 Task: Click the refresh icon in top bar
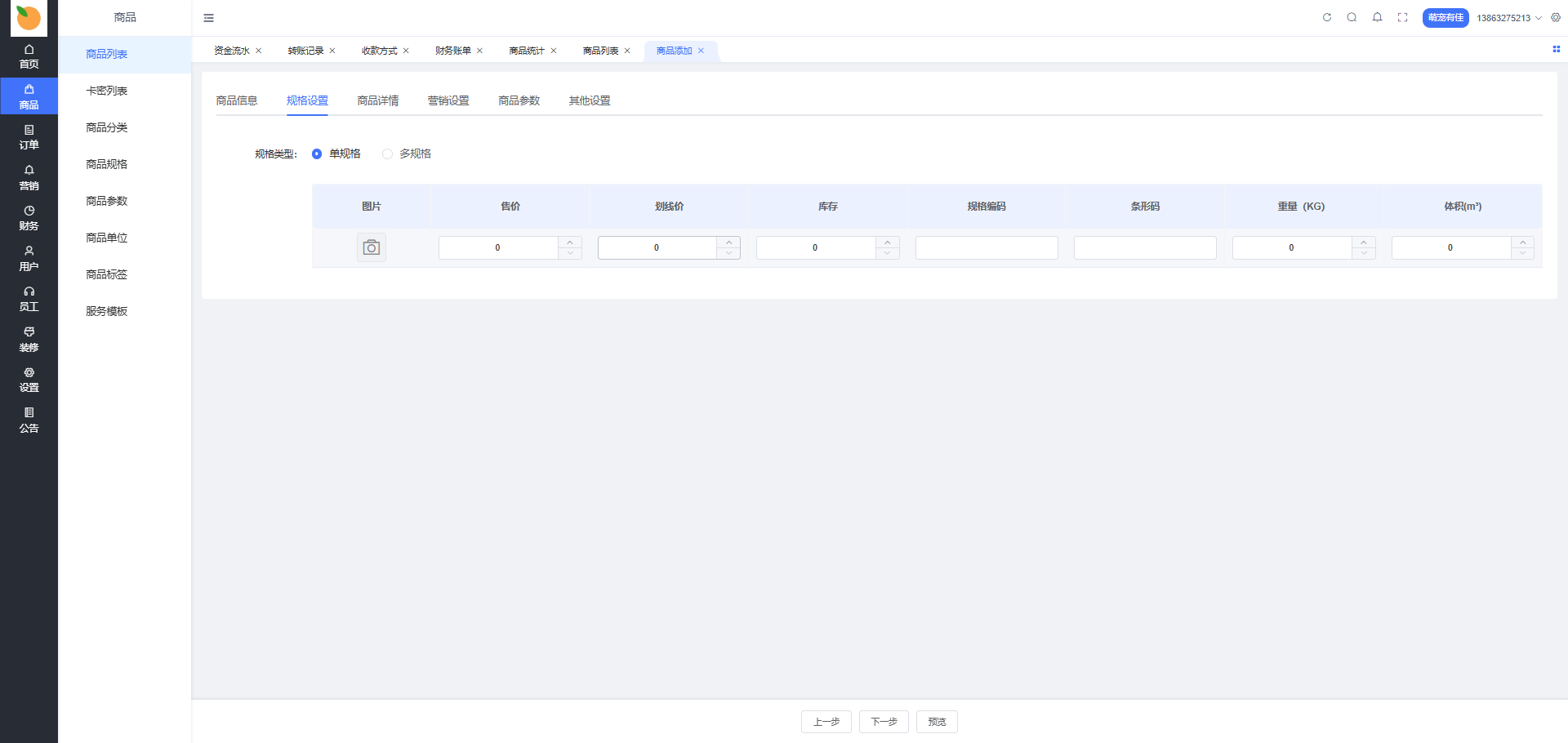tap(1327, 17)
